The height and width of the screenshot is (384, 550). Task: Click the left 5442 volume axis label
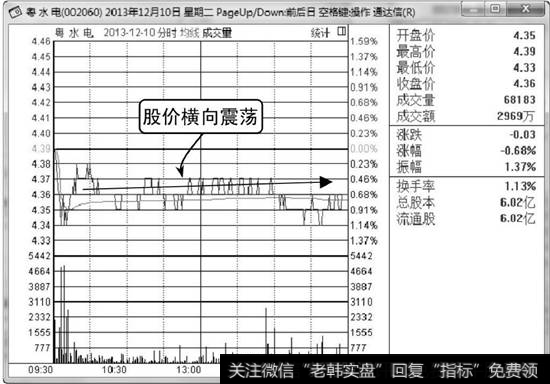click(x=40, y=256)
